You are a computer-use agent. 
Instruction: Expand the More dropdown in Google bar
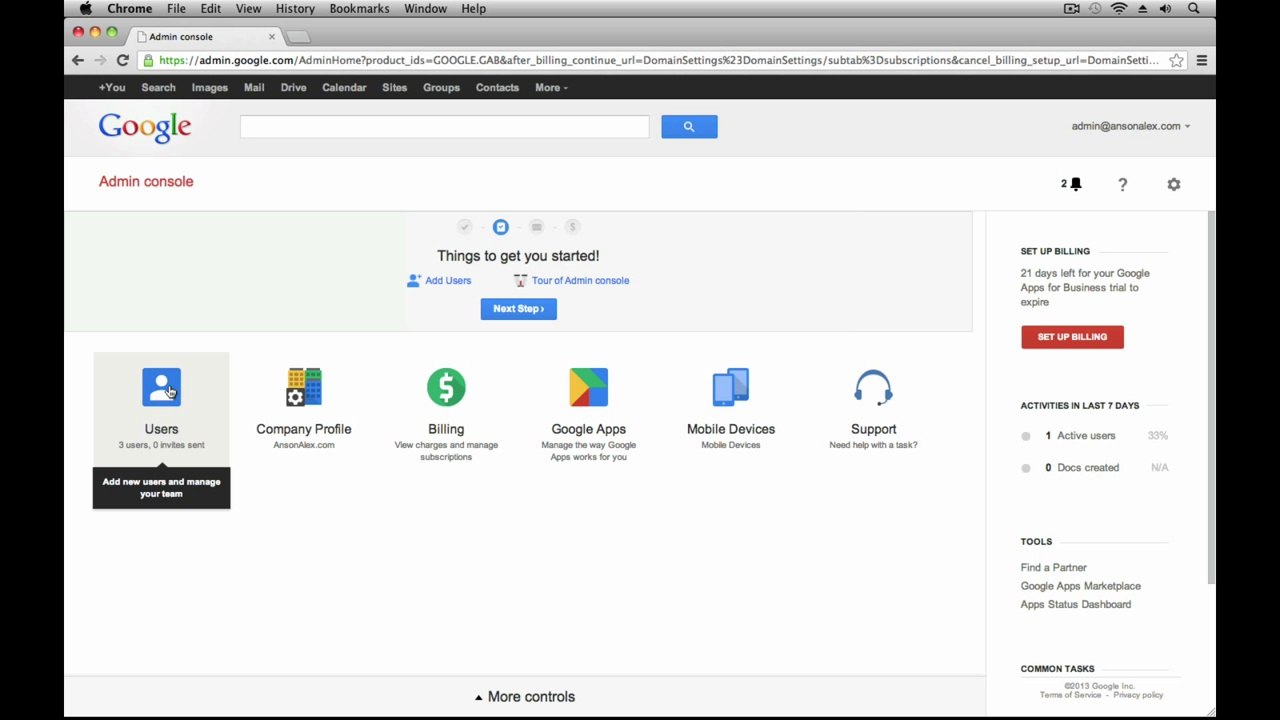click(551, 87)
